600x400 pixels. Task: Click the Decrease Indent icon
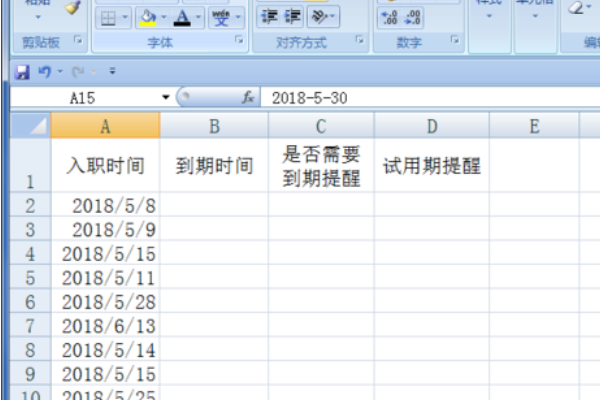(269, 17)
